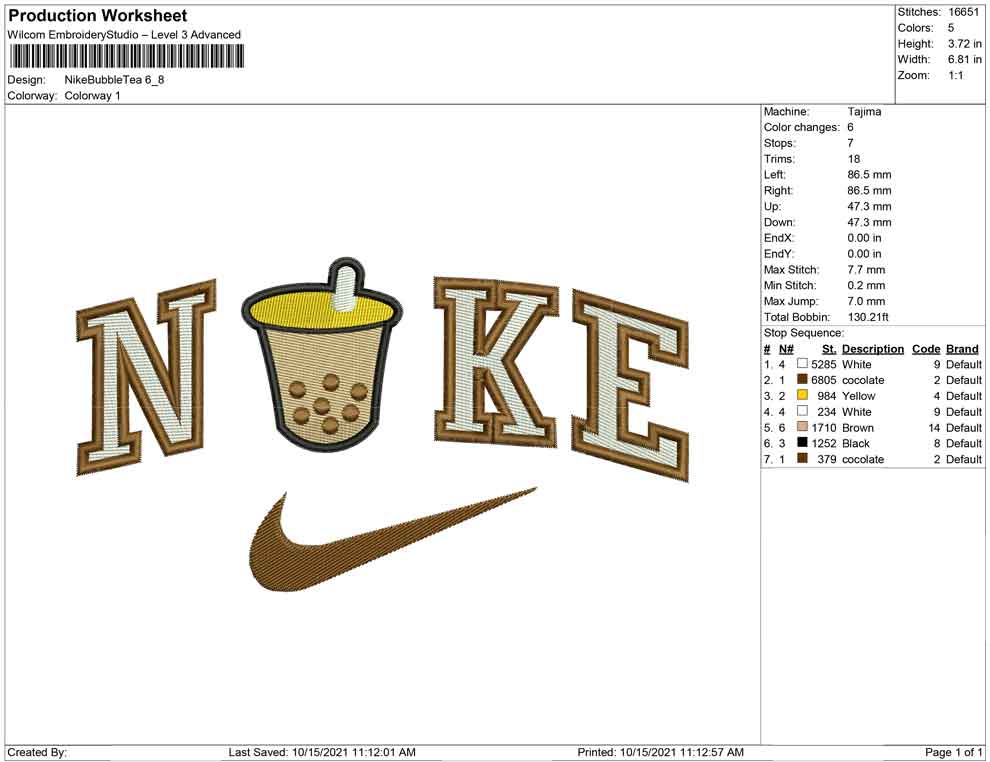The width and height of the screenshot is (990, 762).
Task: Click the Brand column header
Action: pyautogui.click(x=962, y=349)
